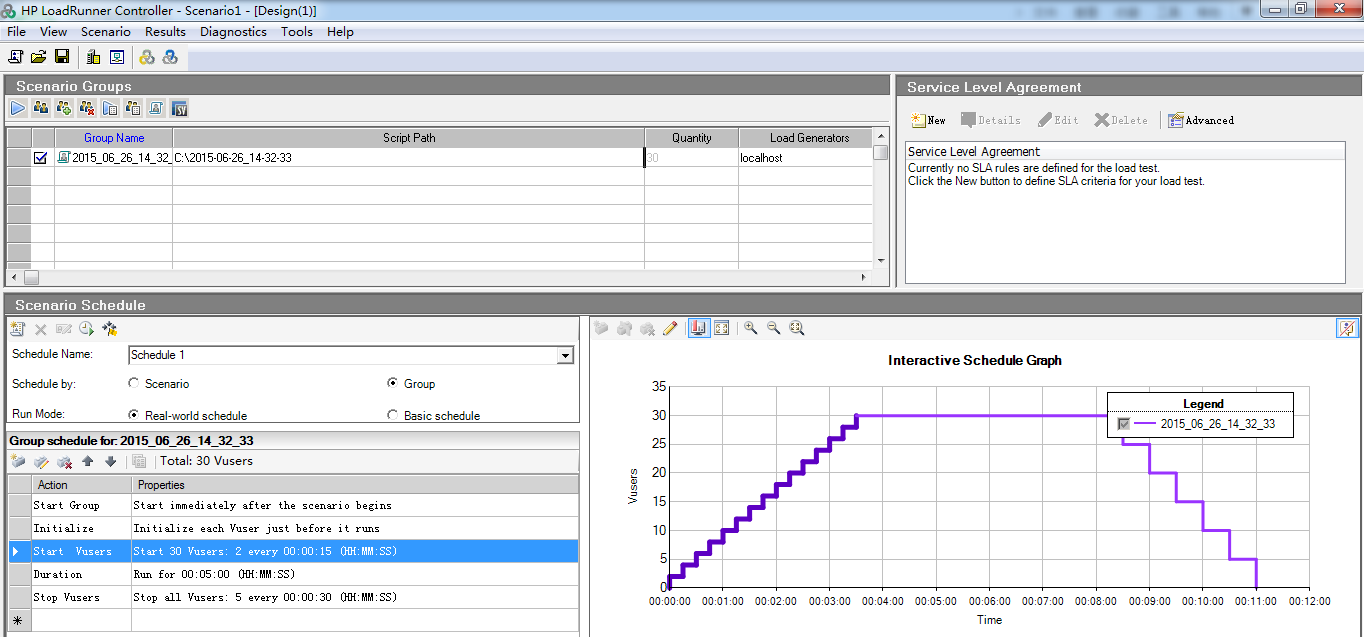This screenshot has width=1364, height=637.
Task: Click the blue monitor icon in main toolbar
Action: [x=117, y=57]
